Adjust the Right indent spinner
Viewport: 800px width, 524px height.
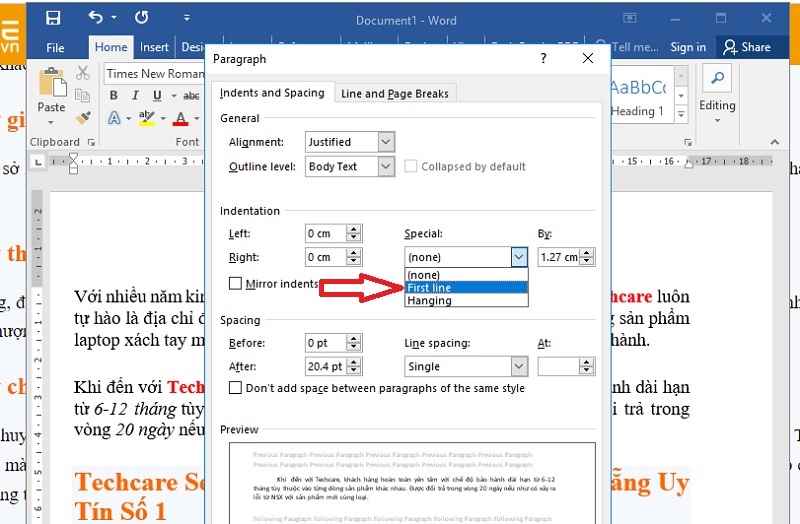coord(354,257)
